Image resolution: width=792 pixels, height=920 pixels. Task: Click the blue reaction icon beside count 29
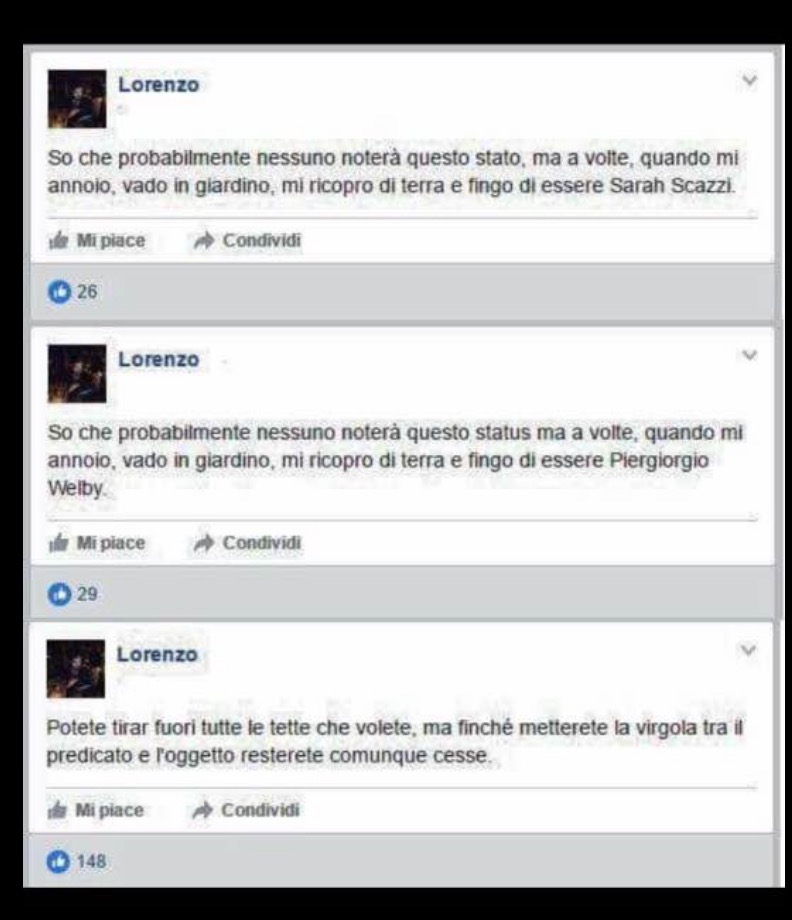point(59,594)
